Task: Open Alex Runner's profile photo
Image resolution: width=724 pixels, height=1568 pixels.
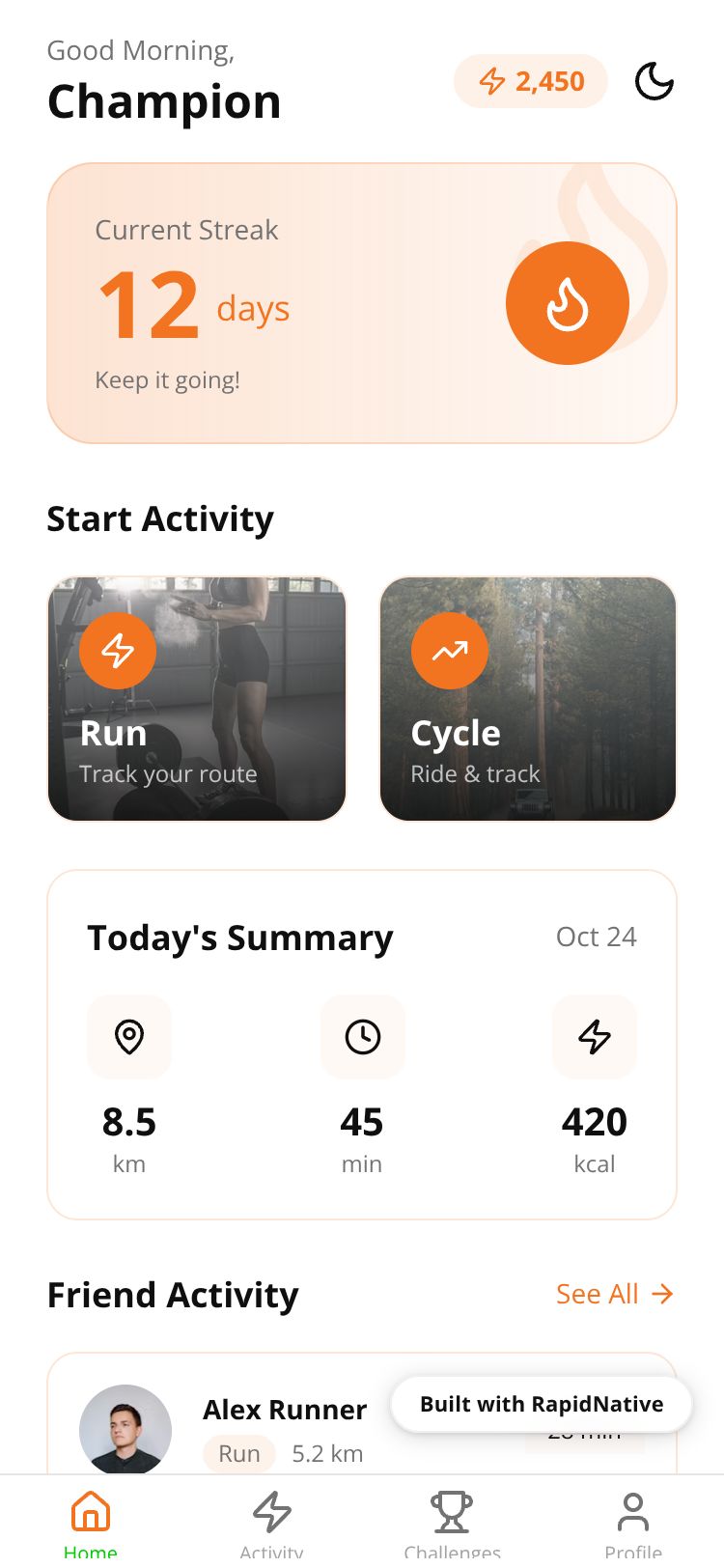Action: pyautogui.click(x=125, y=1430)
